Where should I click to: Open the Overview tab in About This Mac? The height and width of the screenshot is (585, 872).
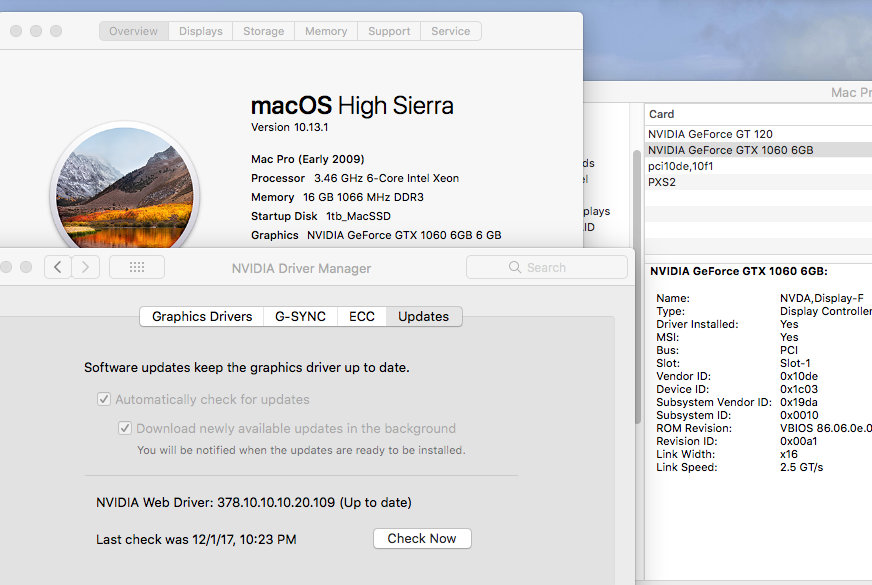(x=133, y=31)
